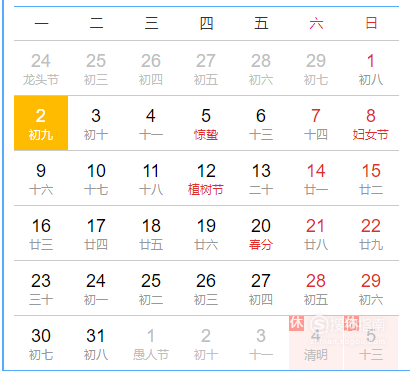Select highlighted date 2 初九
Image resolution: width=410 pixels, height=371 pixels.
[x=41, y=123]
